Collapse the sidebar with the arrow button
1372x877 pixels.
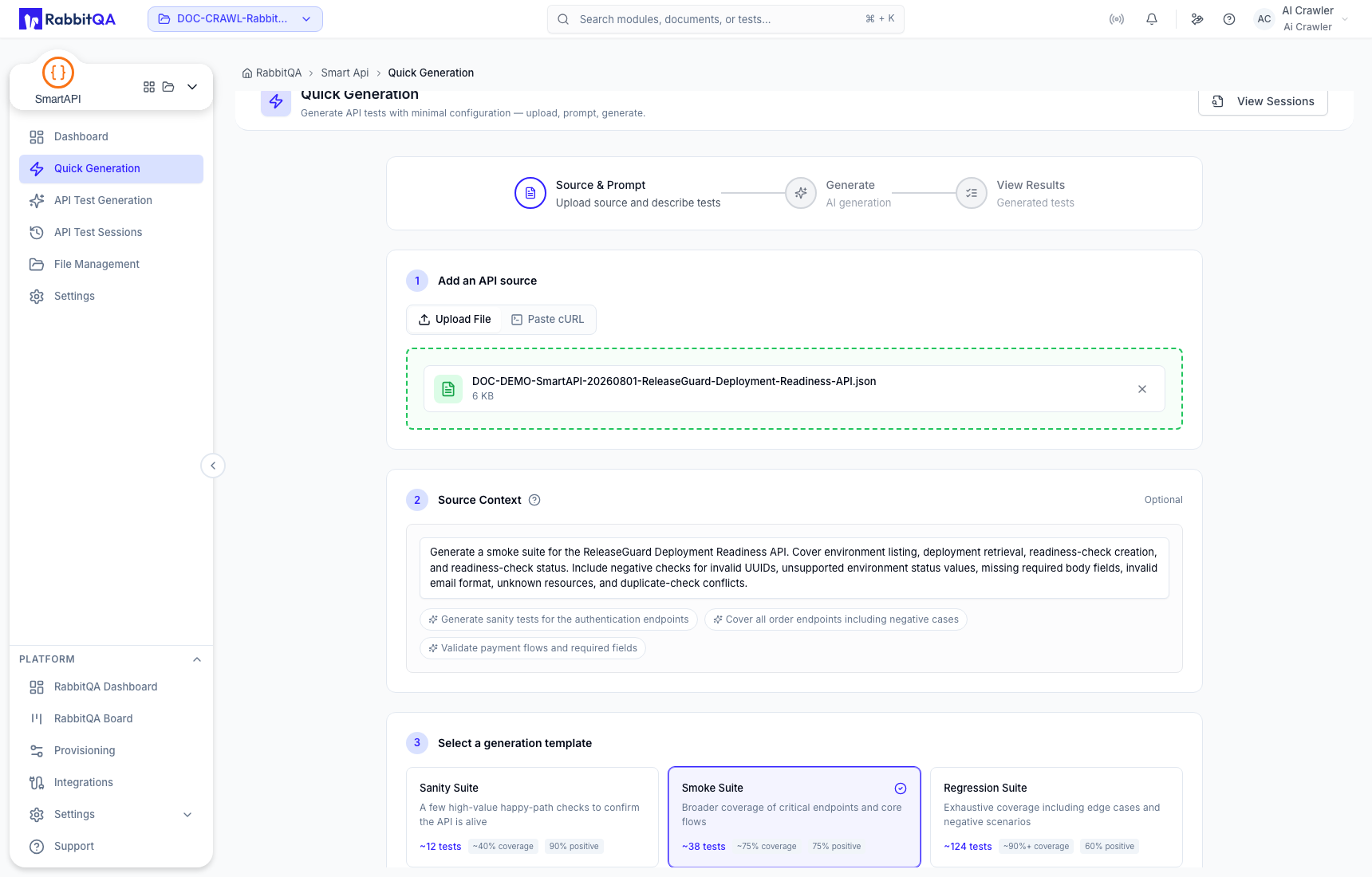213,466
